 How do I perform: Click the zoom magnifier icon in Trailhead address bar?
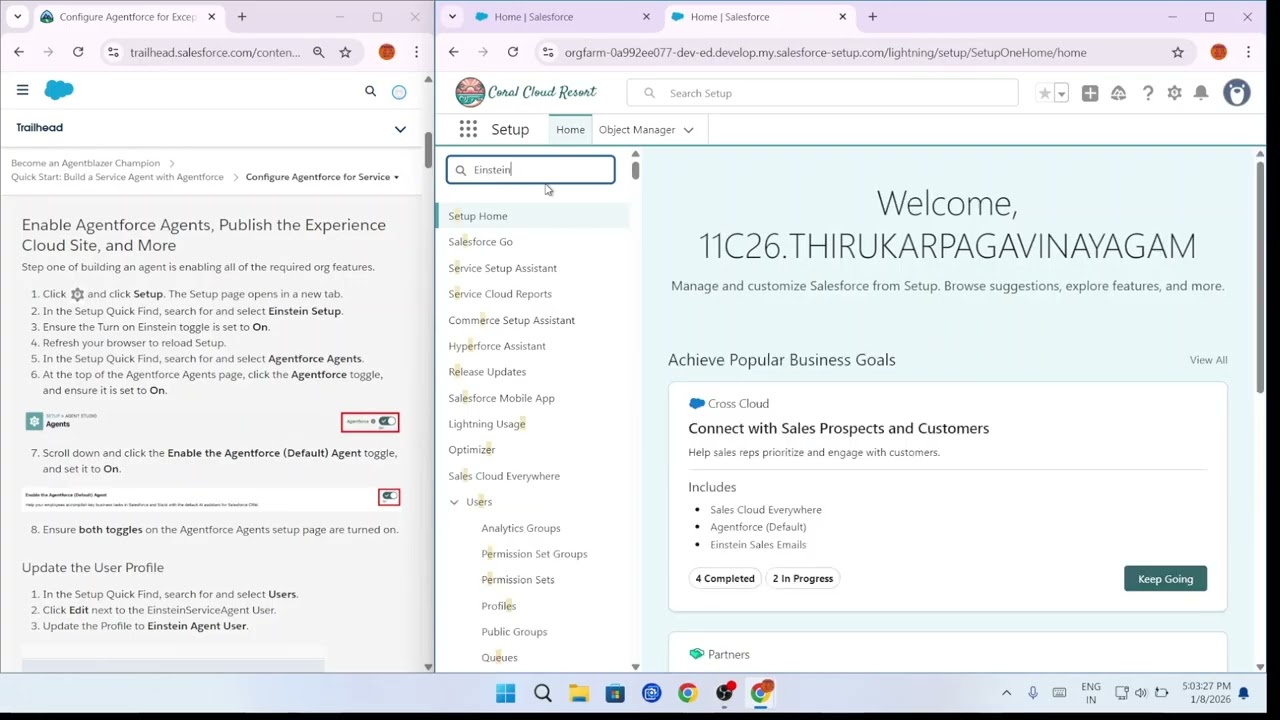(x=319, y=52)
